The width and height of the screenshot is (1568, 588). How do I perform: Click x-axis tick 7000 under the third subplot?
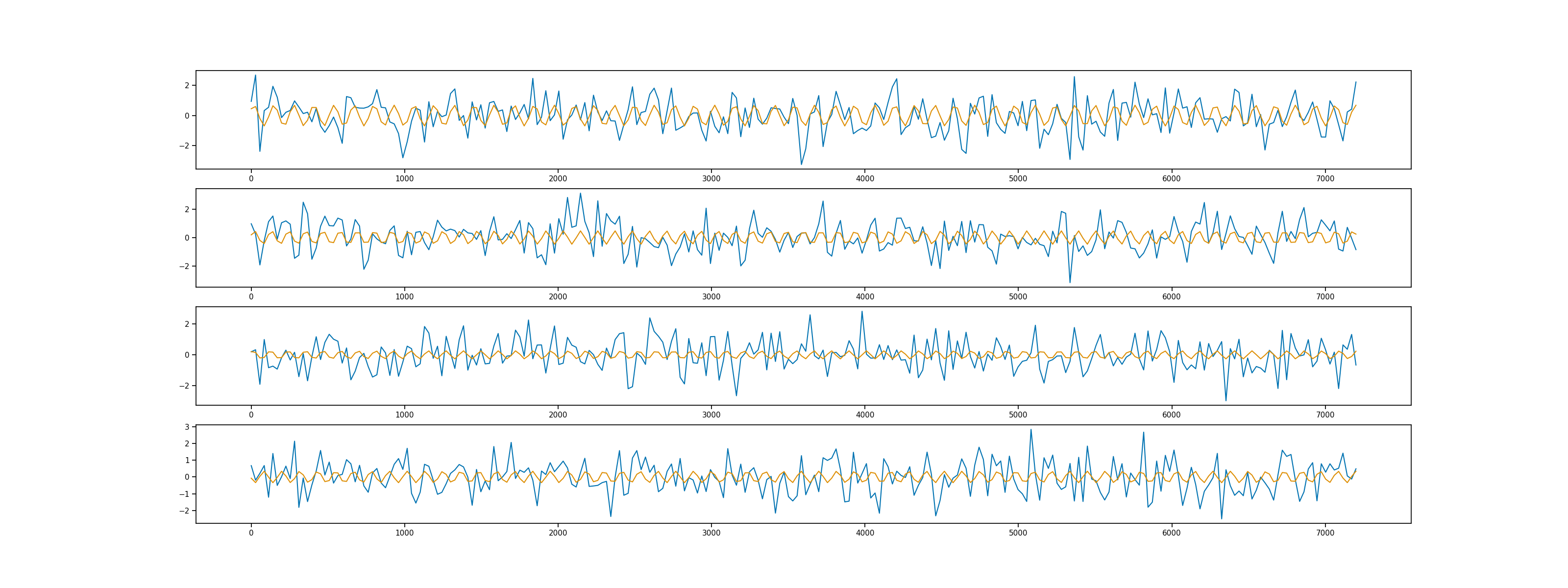coord(1325,415)
